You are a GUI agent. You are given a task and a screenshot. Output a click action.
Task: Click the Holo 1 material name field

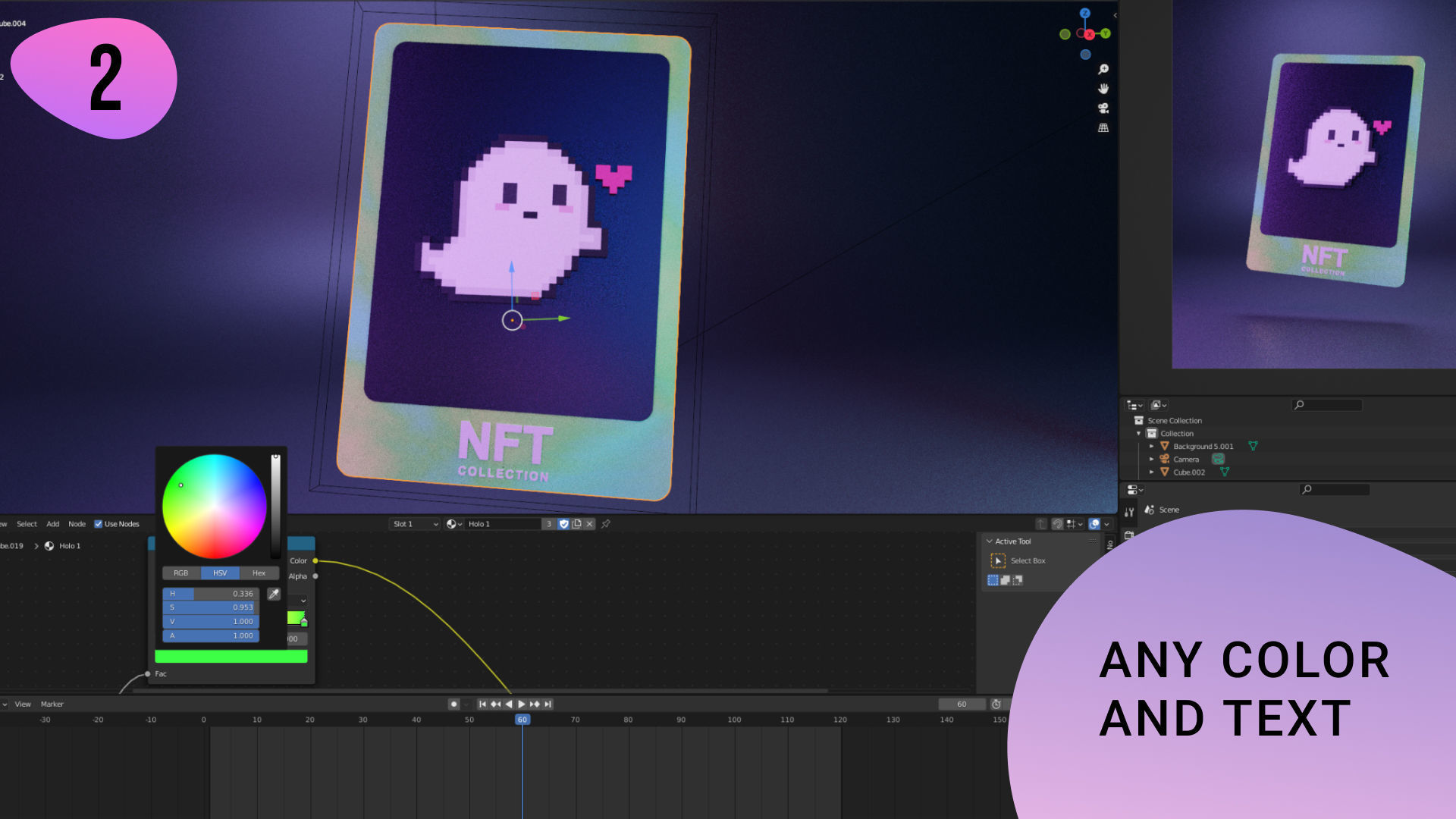(503, 524)
